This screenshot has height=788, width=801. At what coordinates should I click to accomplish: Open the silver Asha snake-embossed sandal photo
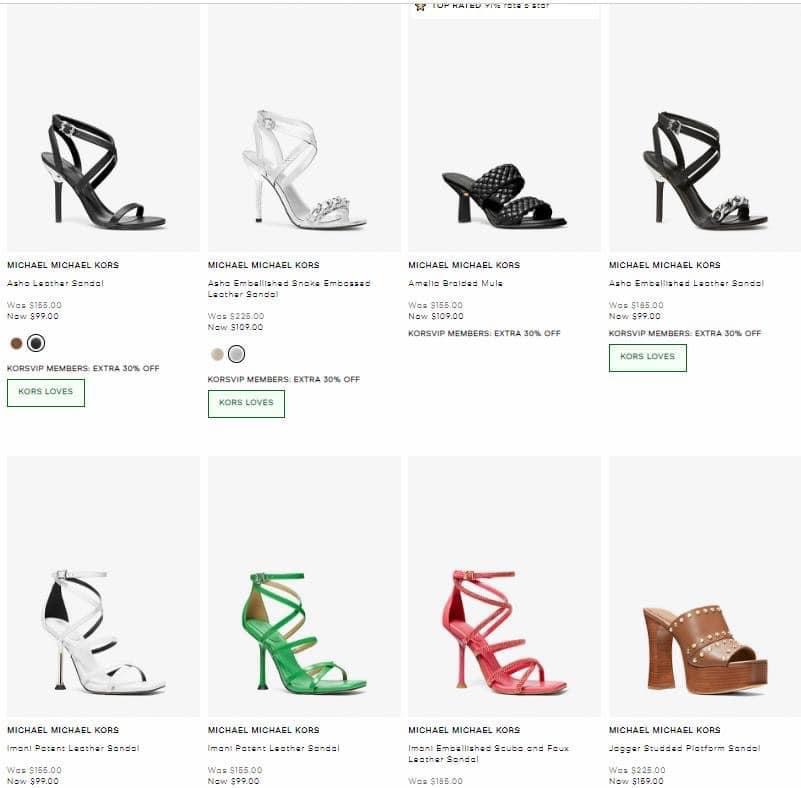click(x=304, y=170)
